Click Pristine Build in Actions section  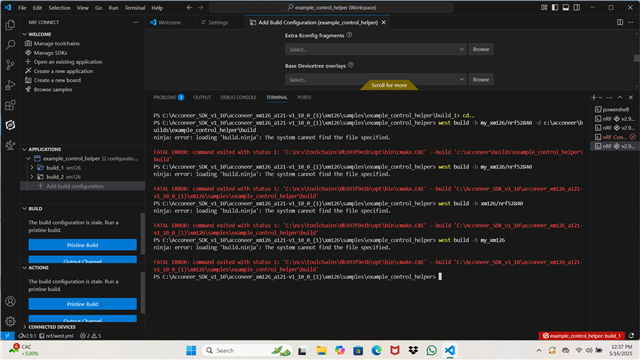click(x=82, y=304)
